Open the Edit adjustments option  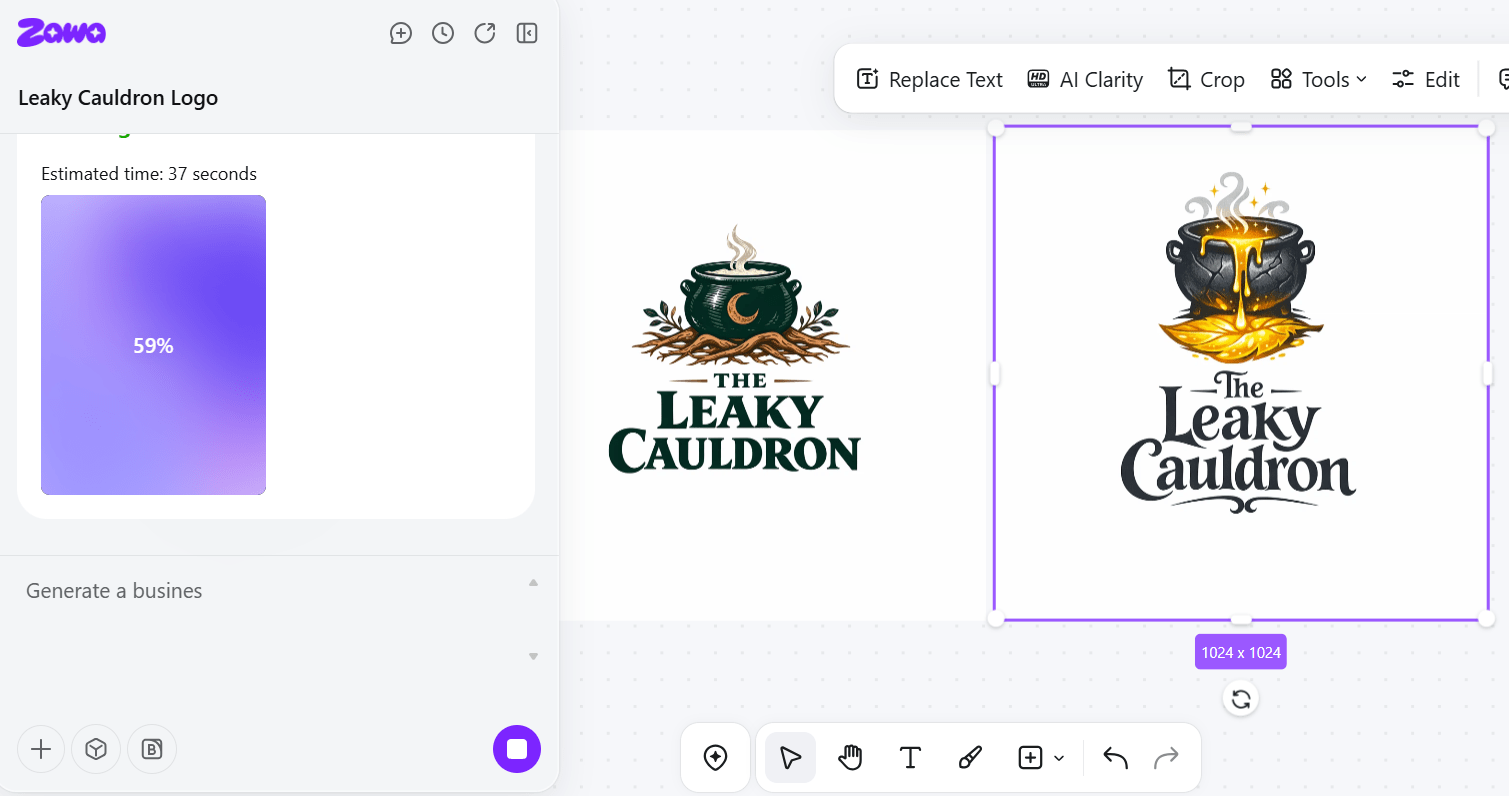(x=1426, y=80)
